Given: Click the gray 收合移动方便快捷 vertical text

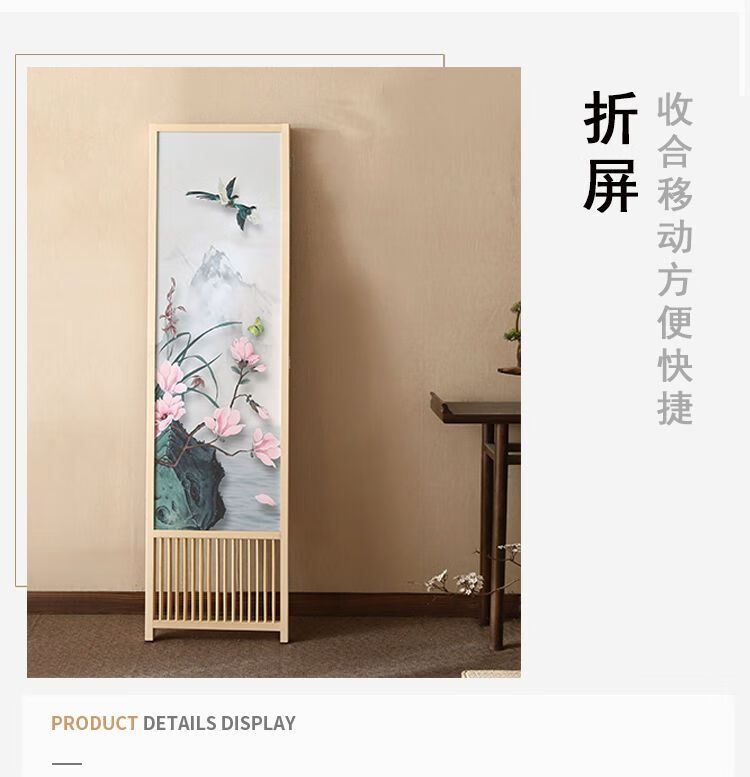Looking at the screenshot, I should point(675,259).
